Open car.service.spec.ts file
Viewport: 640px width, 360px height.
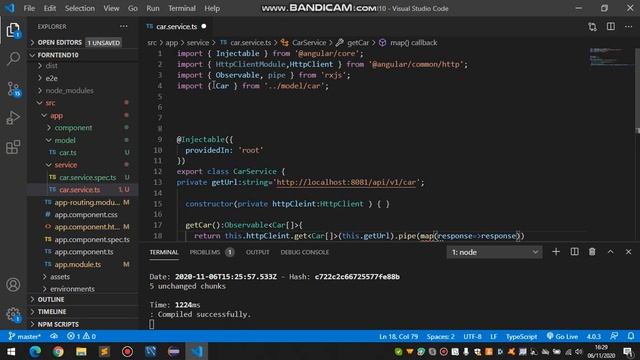point(87,178)
